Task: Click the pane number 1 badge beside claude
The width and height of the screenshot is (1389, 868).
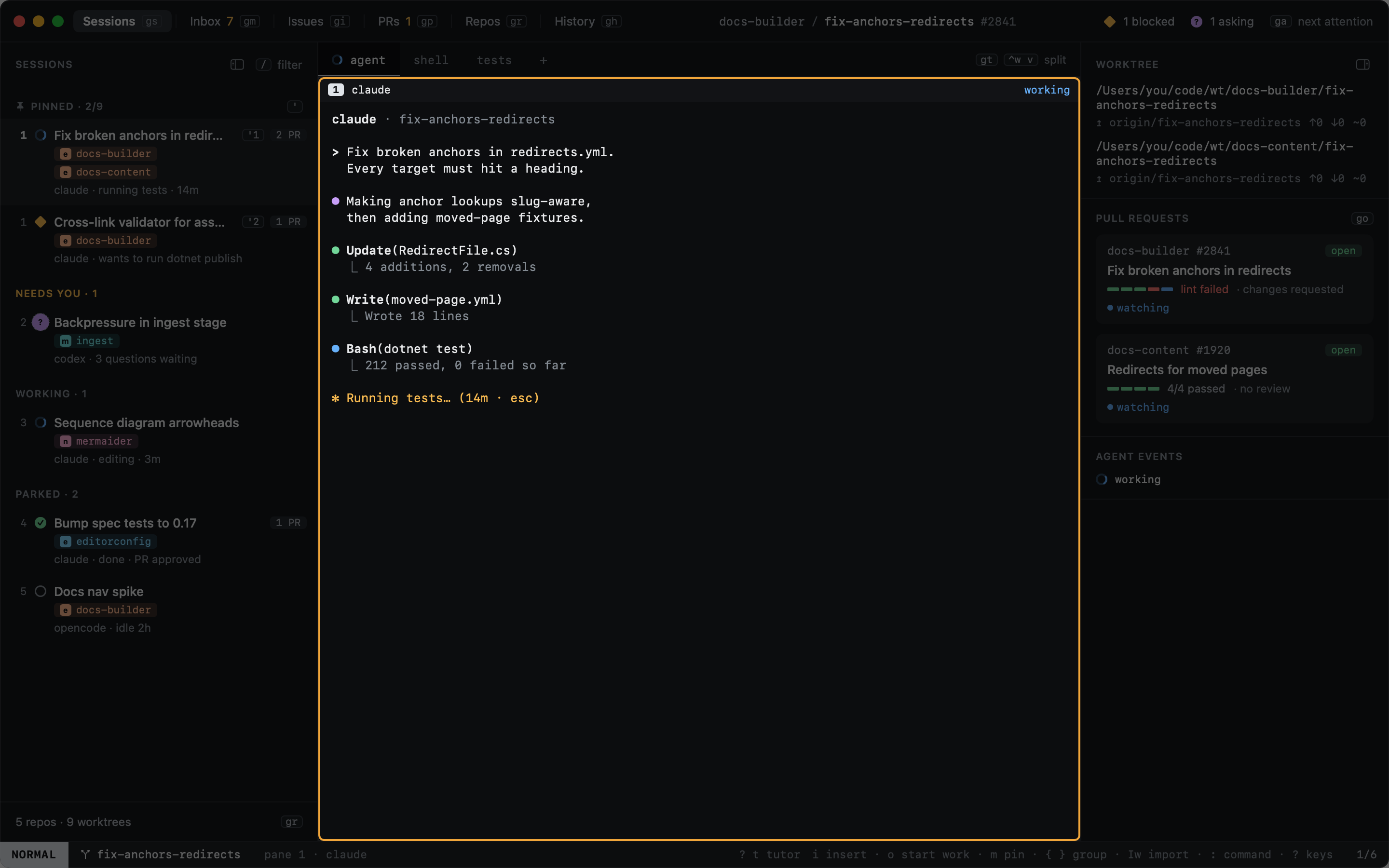Action: pos(336,90)
